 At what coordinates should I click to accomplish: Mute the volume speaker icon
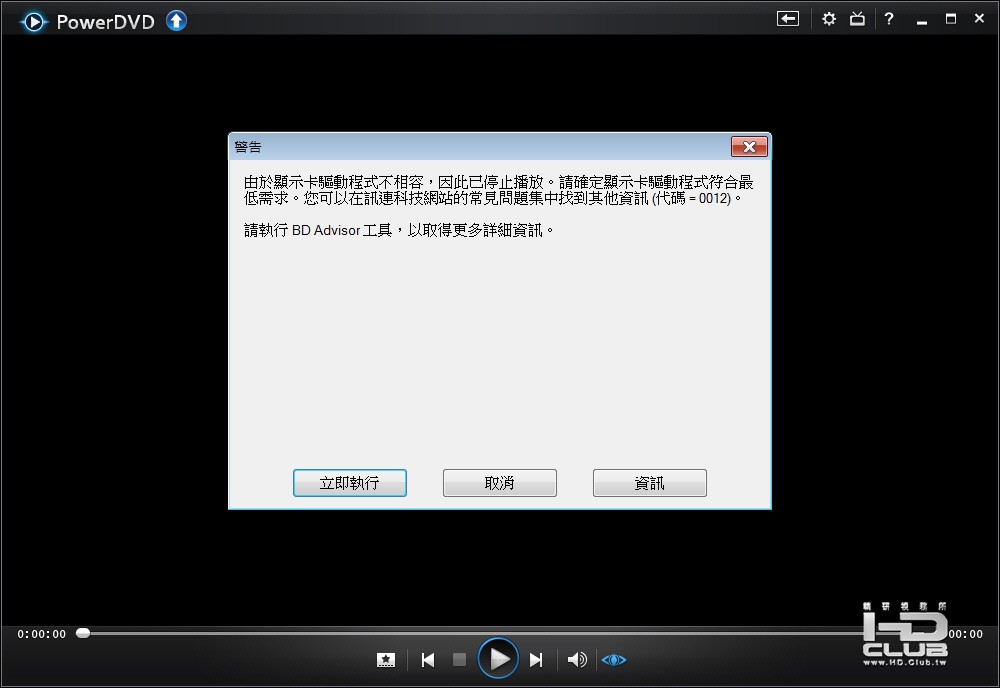[577, 659]
